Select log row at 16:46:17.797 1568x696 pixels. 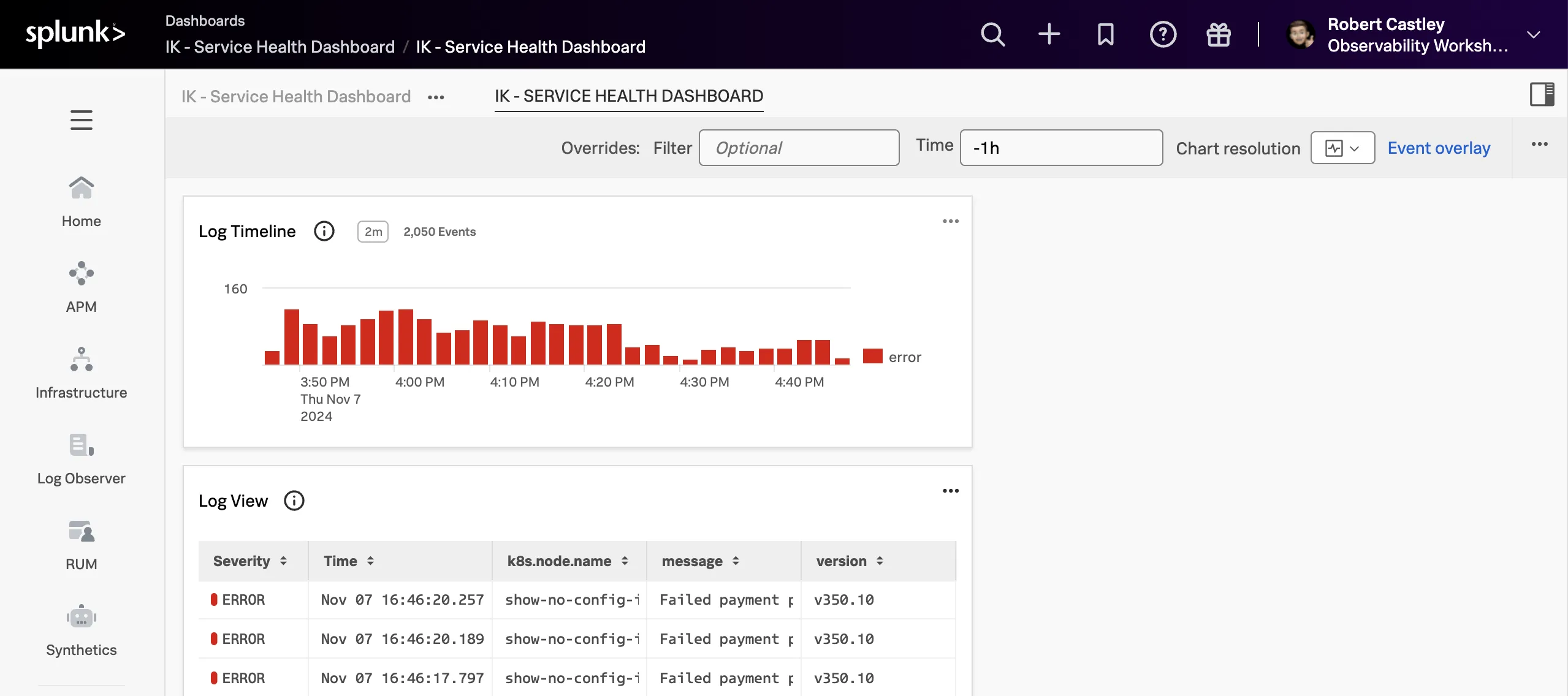tap(577, 678)
